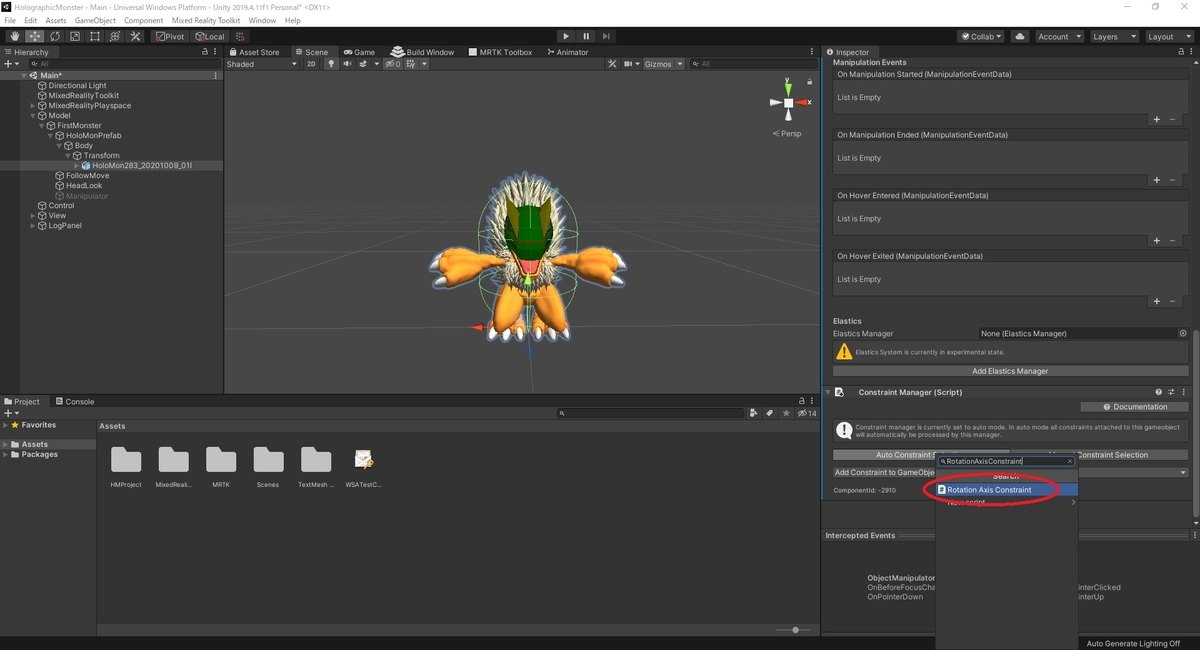Open the Shaded draw mode dropdown
This screenshot has height=650, width=1200.
click(262, 64)
